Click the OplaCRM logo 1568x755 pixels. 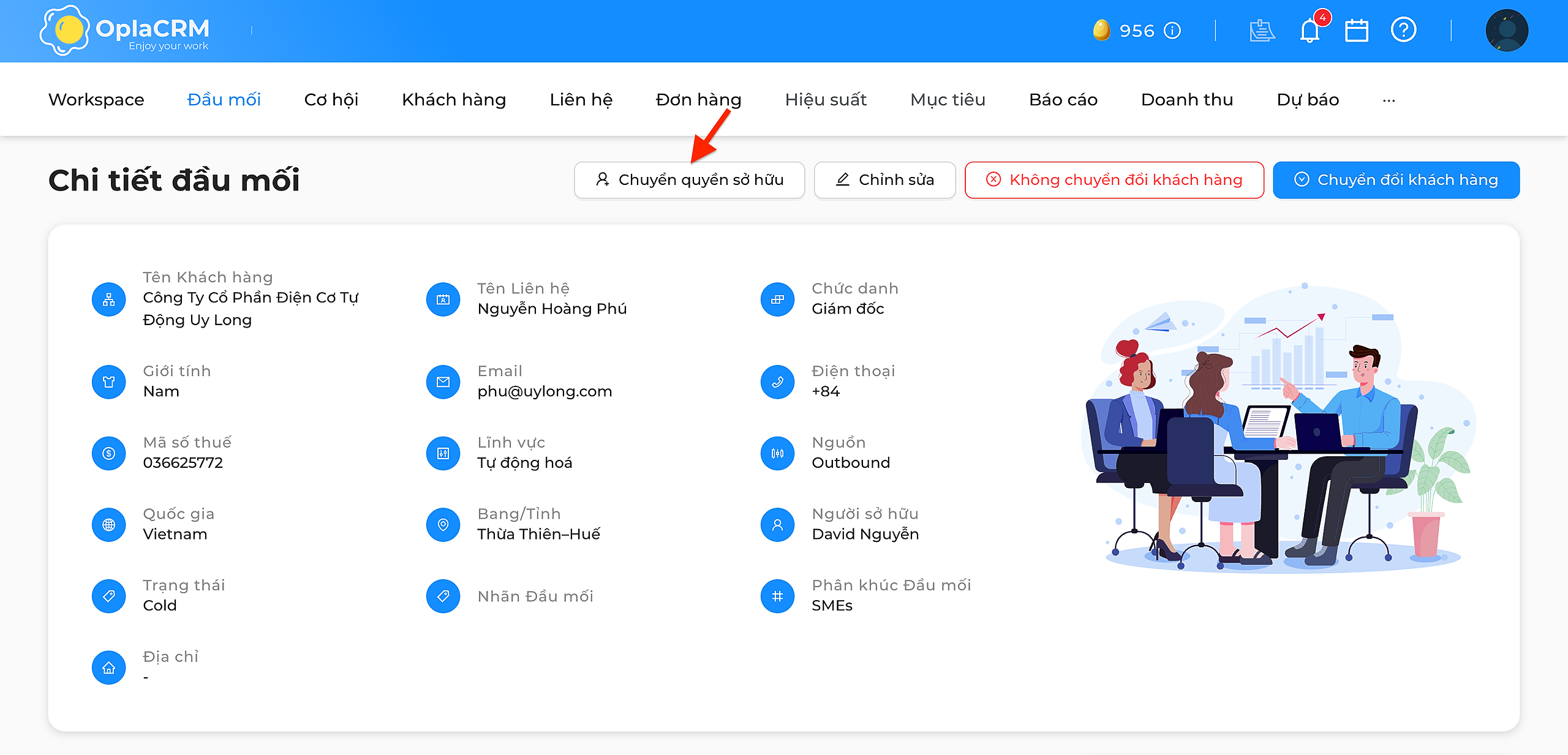coord(125,30)
